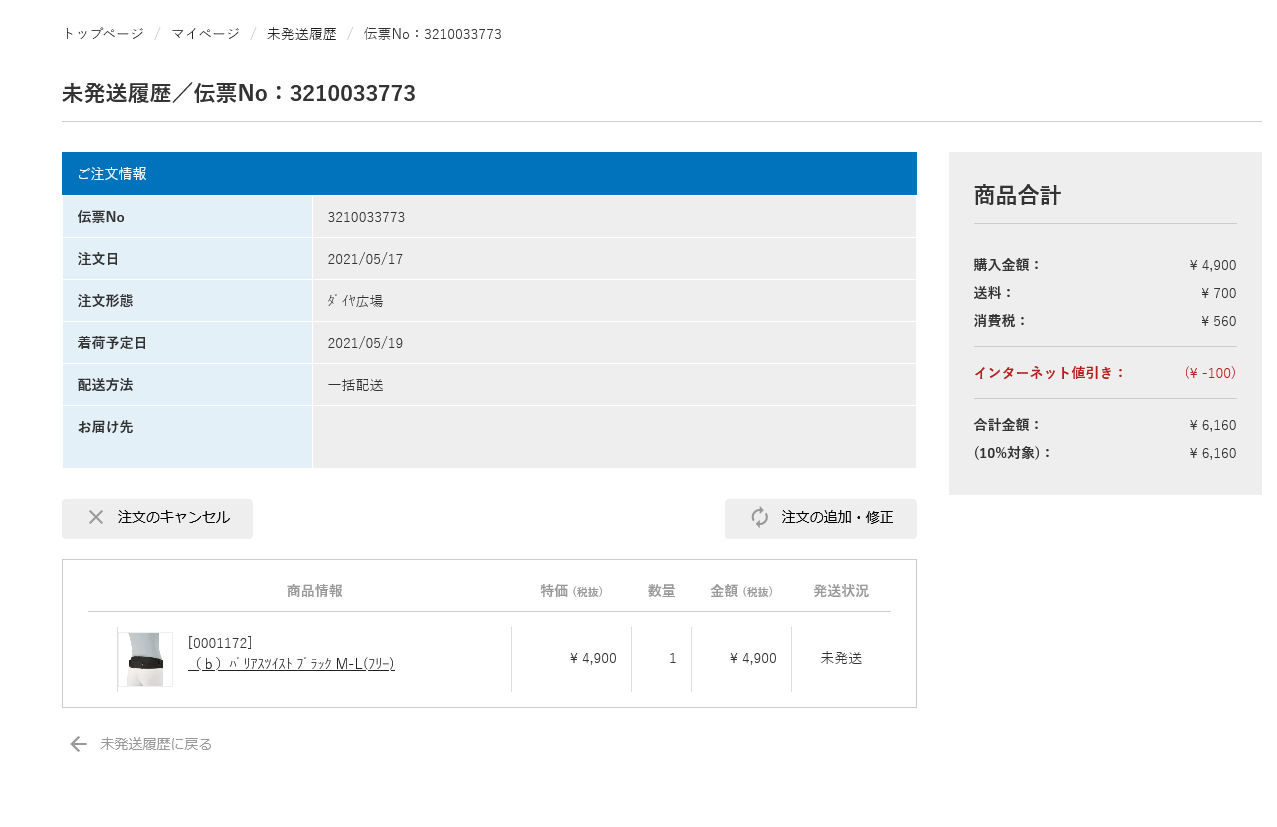The height and width of the screenshot is (827, 1277).
Task: Click the インターネット値引き label
Action: (x=1050, y=372)
